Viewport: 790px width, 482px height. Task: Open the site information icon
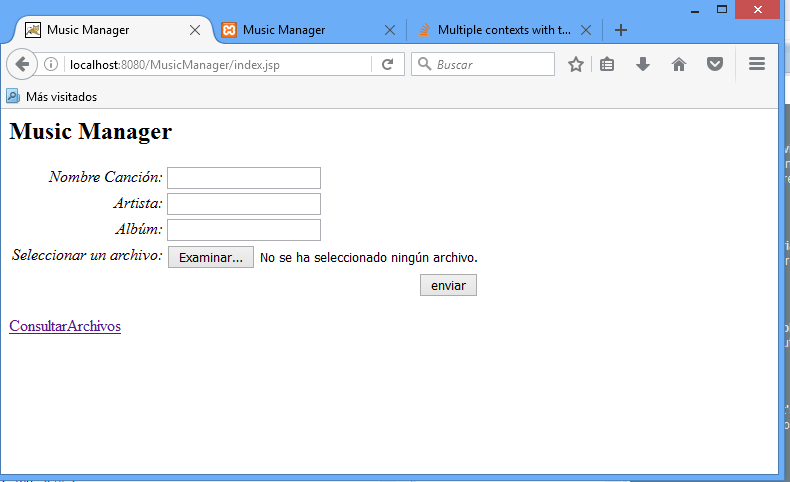coord(51,65)
